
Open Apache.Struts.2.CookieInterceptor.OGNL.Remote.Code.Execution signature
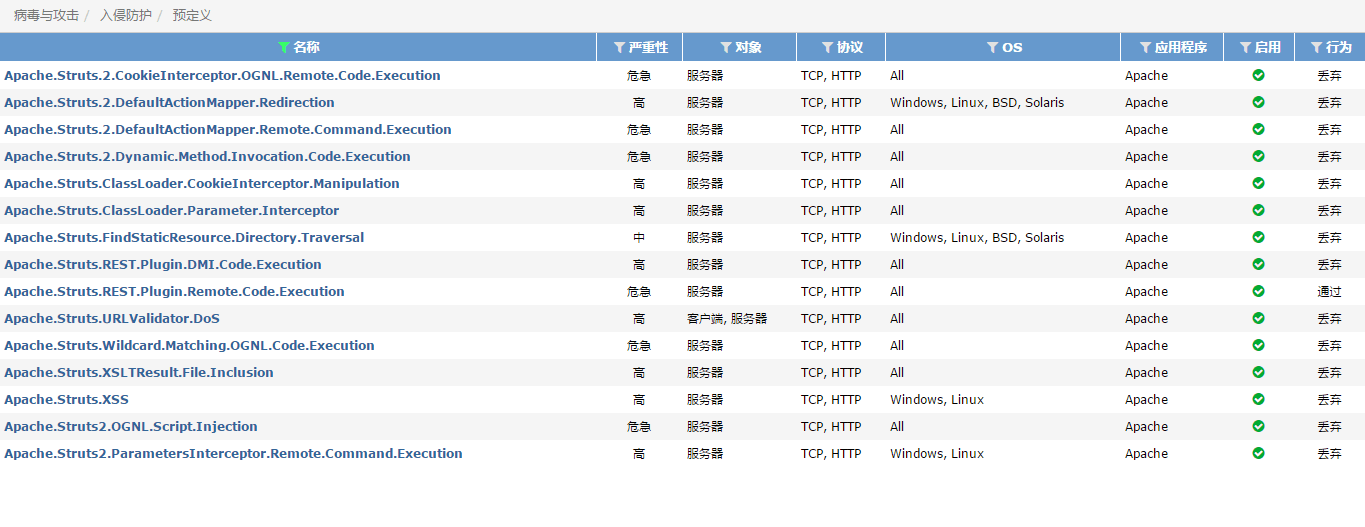coord(222,75)
